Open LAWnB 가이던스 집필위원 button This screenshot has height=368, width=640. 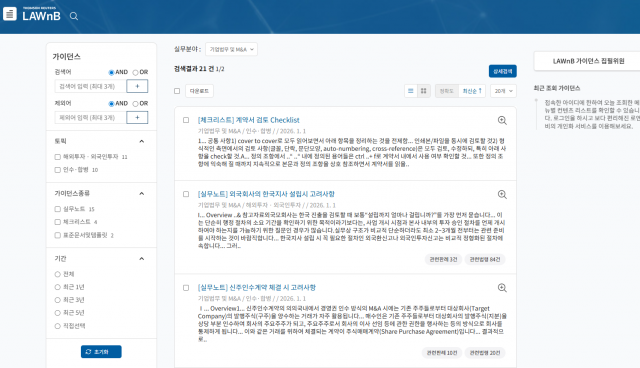[588, 61]
